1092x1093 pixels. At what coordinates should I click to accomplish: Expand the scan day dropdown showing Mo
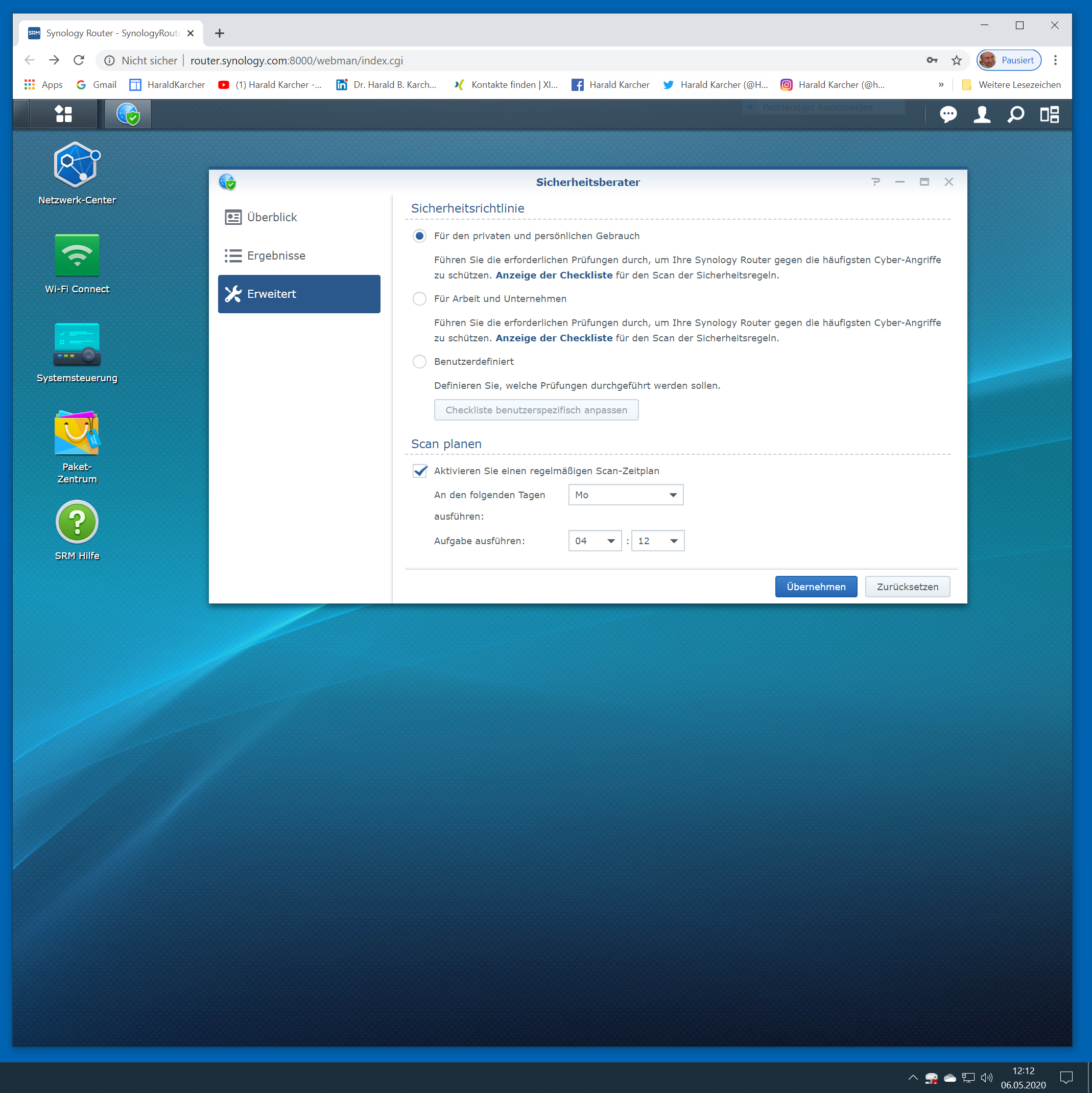pyautogui.click(x=626, y=495)
